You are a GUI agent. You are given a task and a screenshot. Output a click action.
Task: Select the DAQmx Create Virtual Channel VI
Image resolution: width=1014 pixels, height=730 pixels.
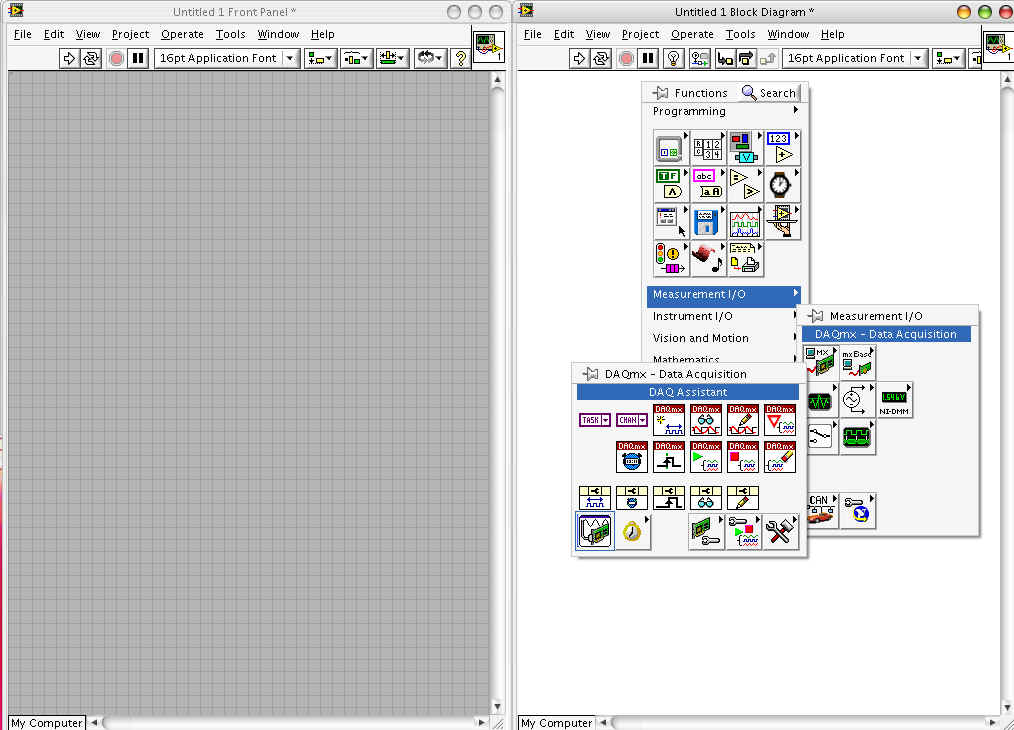tap(669, 420)
